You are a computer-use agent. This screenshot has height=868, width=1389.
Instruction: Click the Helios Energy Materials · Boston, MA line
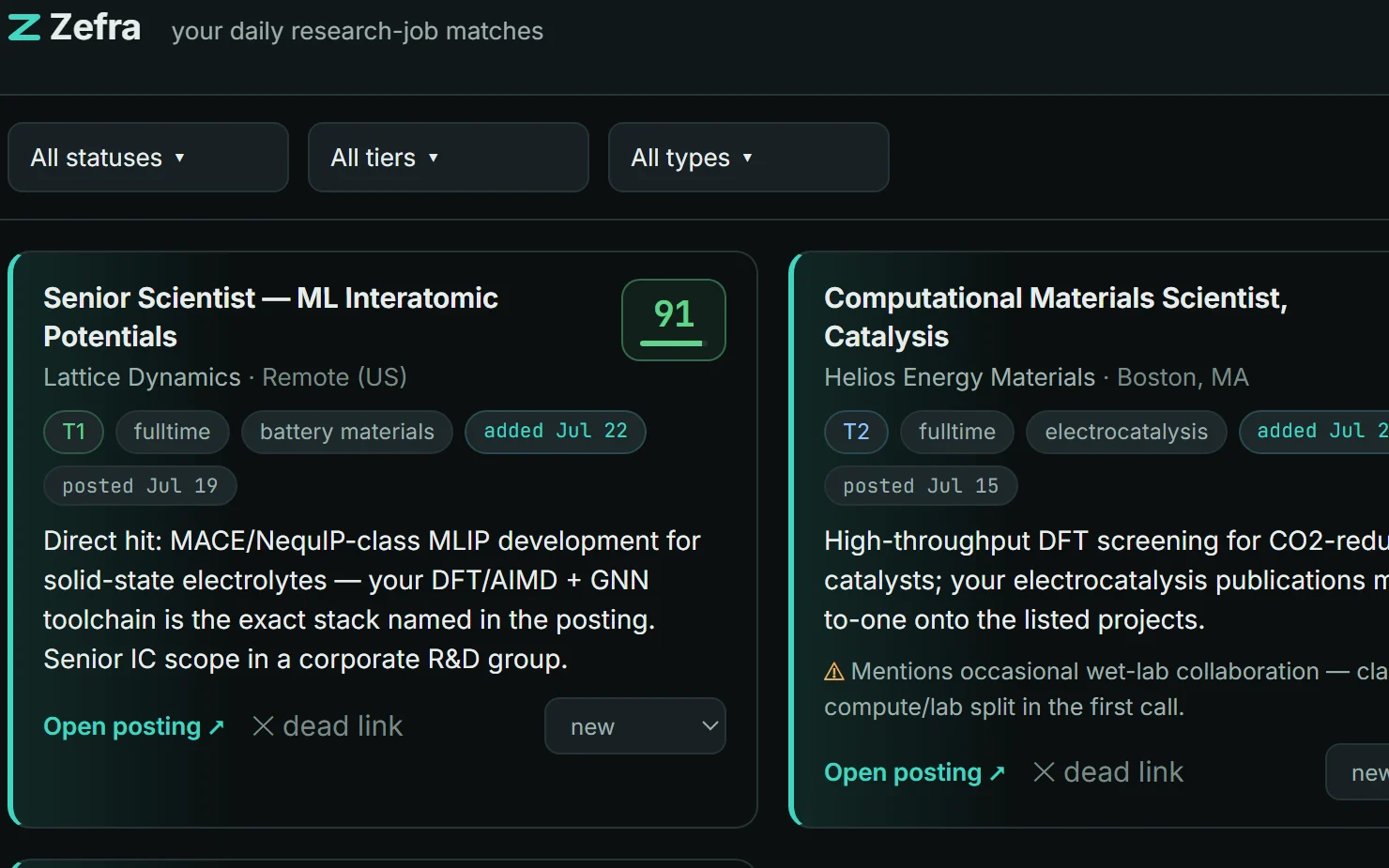click(x=1036, y=377)
